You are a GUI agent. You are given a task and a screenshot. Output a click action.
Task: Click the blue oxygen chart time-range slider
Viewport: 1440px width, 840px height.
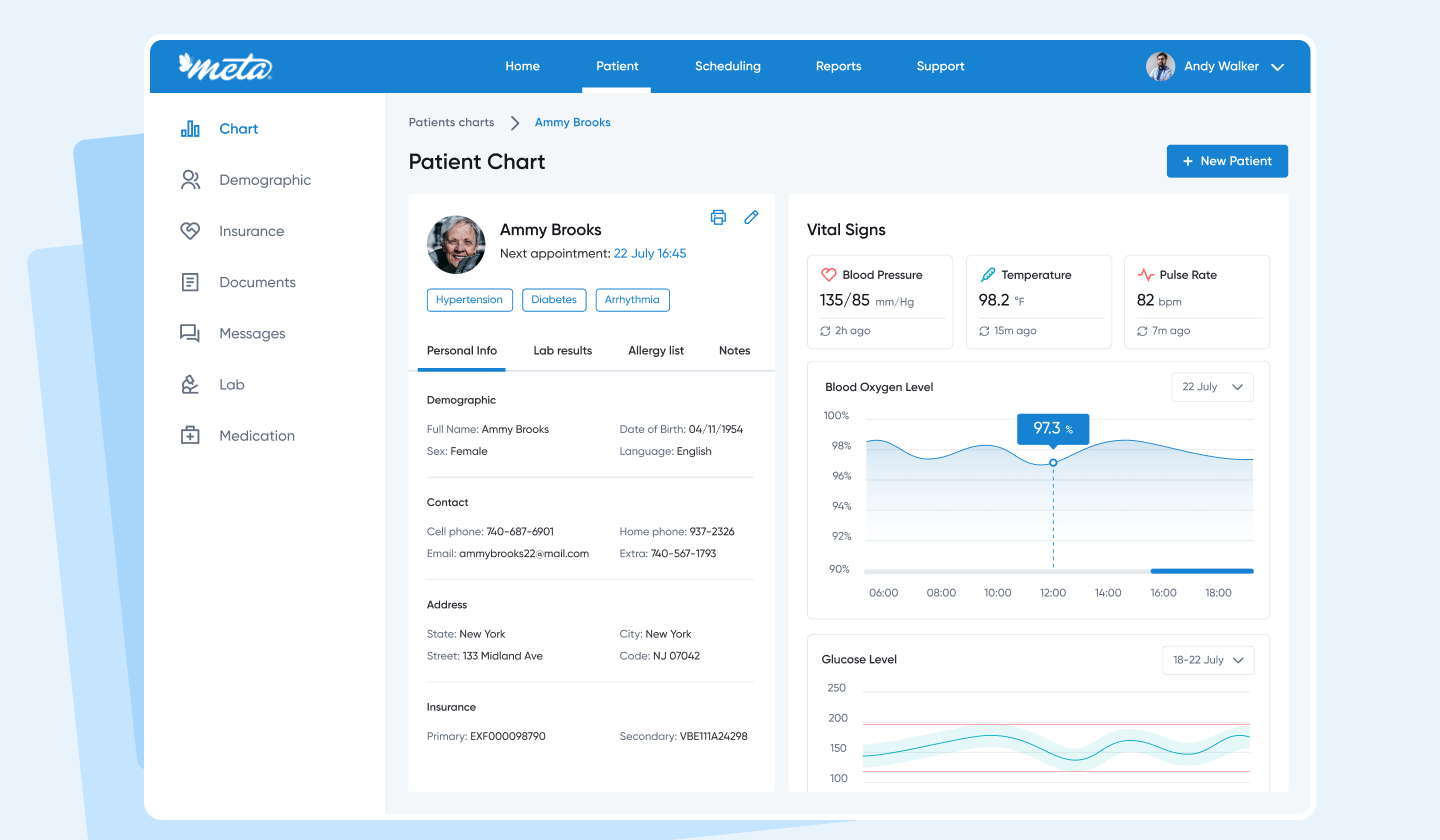(1202, 571)
